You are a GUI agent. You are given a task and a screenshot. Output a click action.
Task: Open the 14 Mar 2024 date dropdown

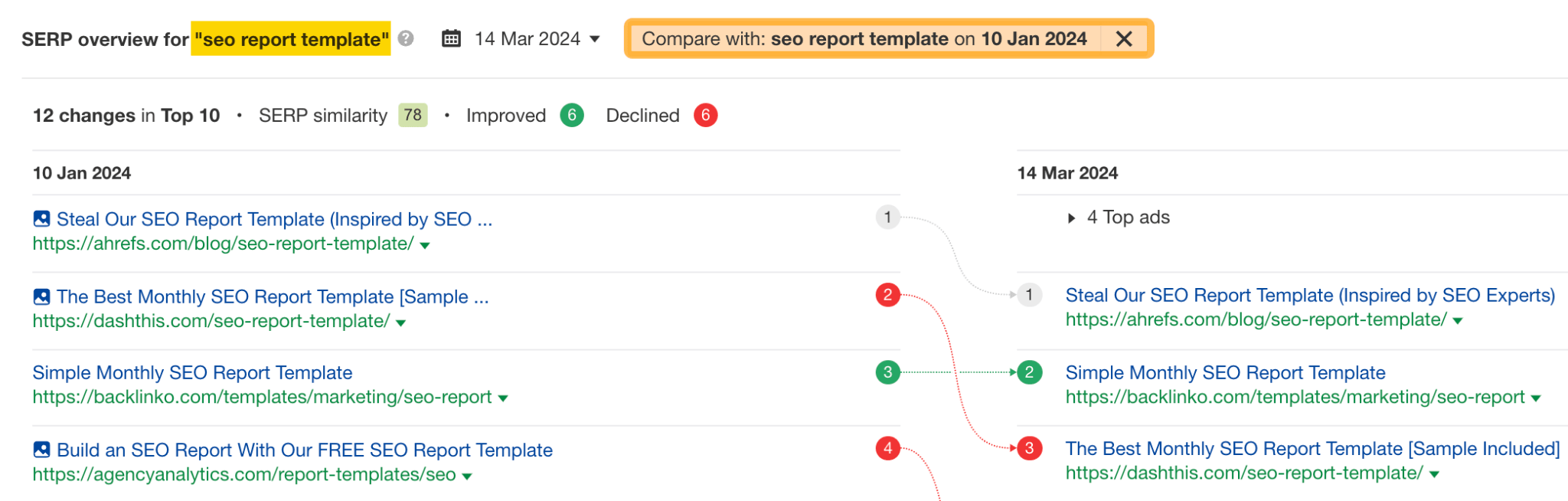[x=595, y=38]
